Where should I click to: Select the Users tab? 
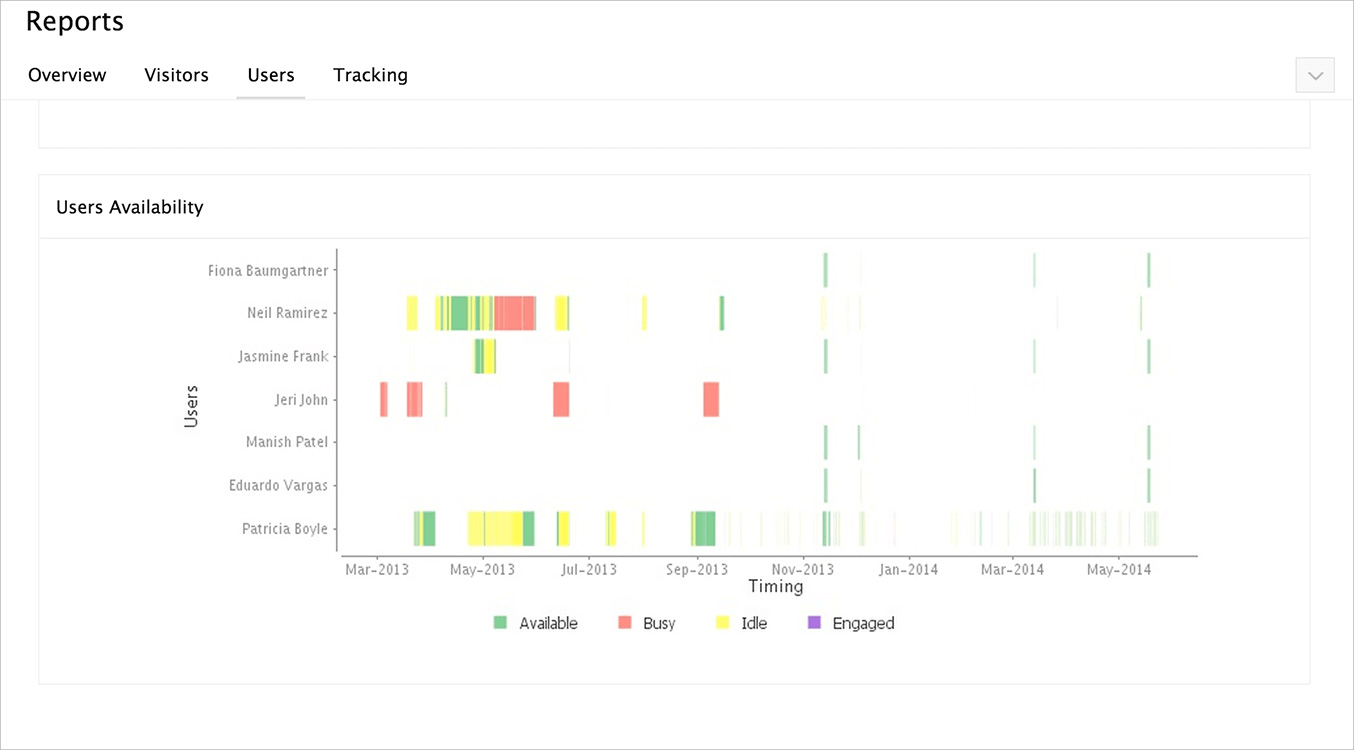pyautogui.click(x=271, y=75)
